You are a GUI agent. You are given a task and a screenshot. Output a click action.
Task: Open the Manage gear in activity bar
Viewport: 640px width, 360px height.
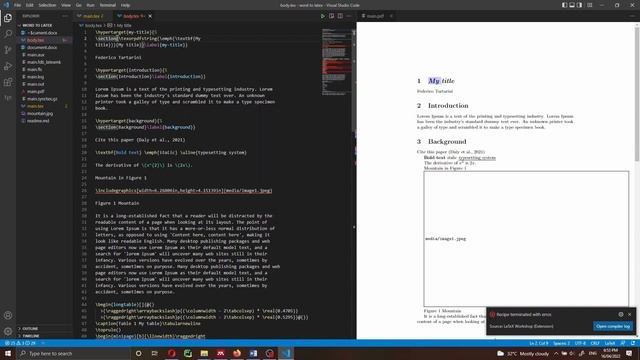click(x=8, y=331)
